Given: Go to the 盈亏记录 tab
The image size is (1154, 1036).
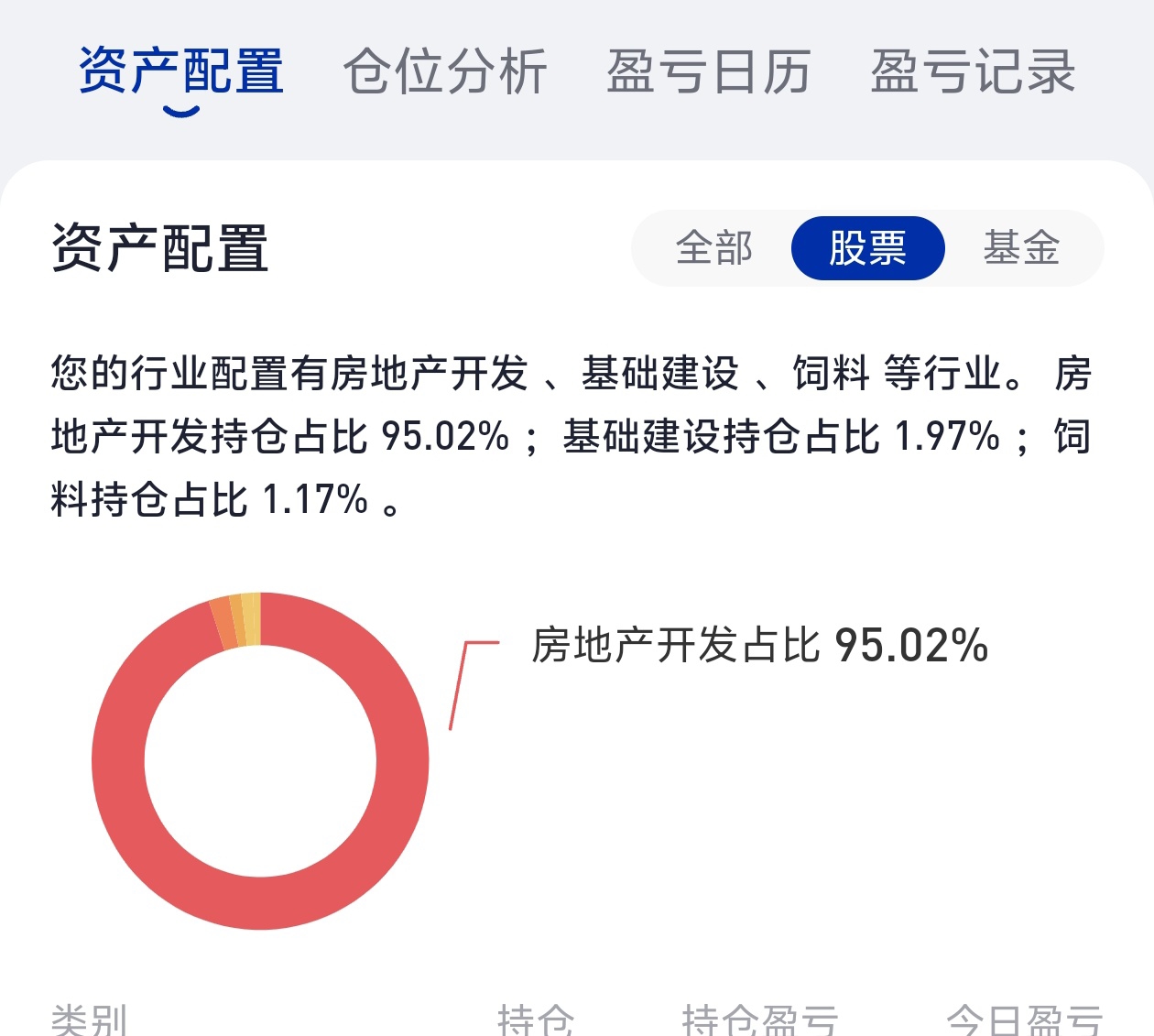Looking at the screenshot, I should coord(973,71).
